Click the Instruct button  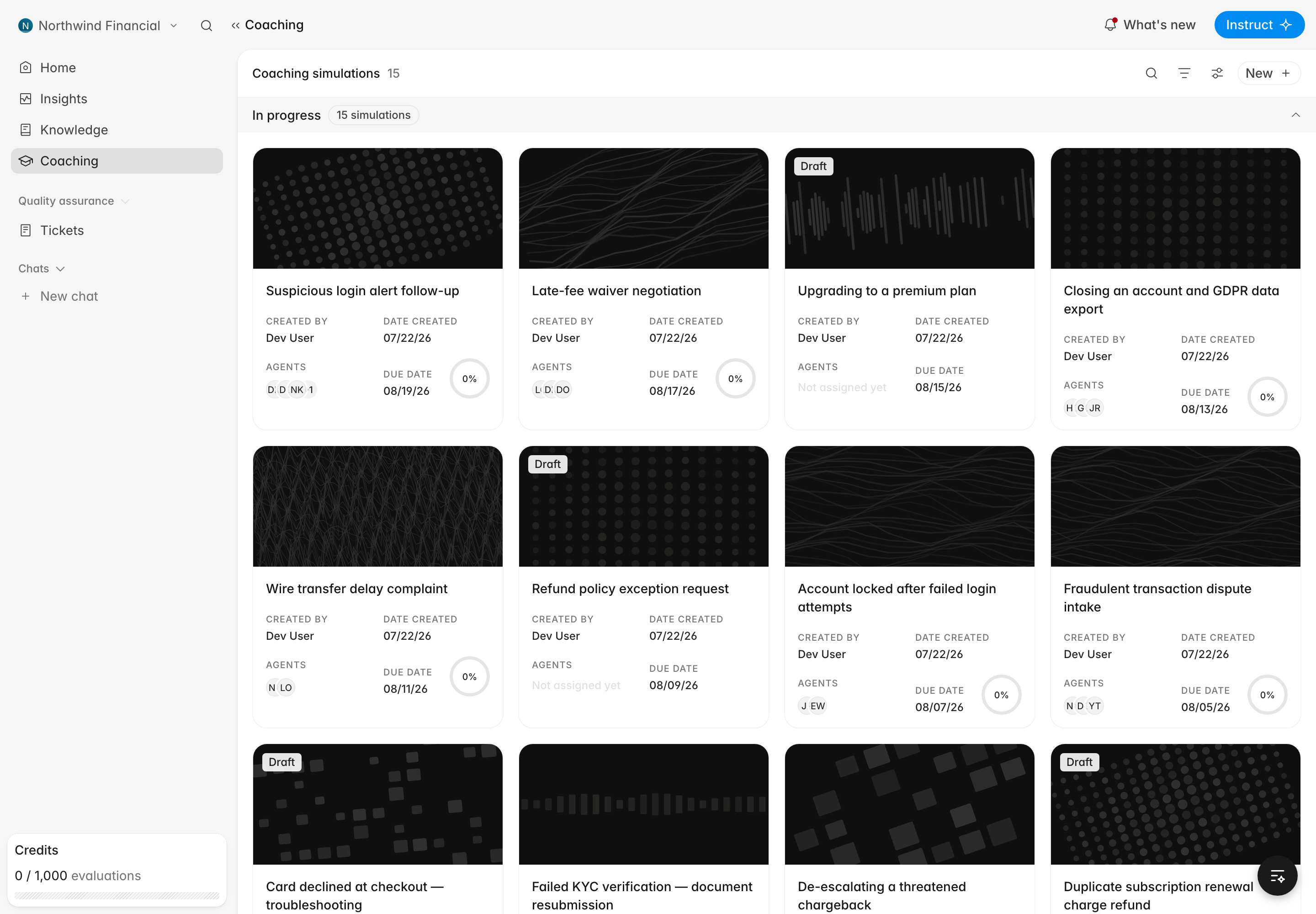tap(1259, 25)
